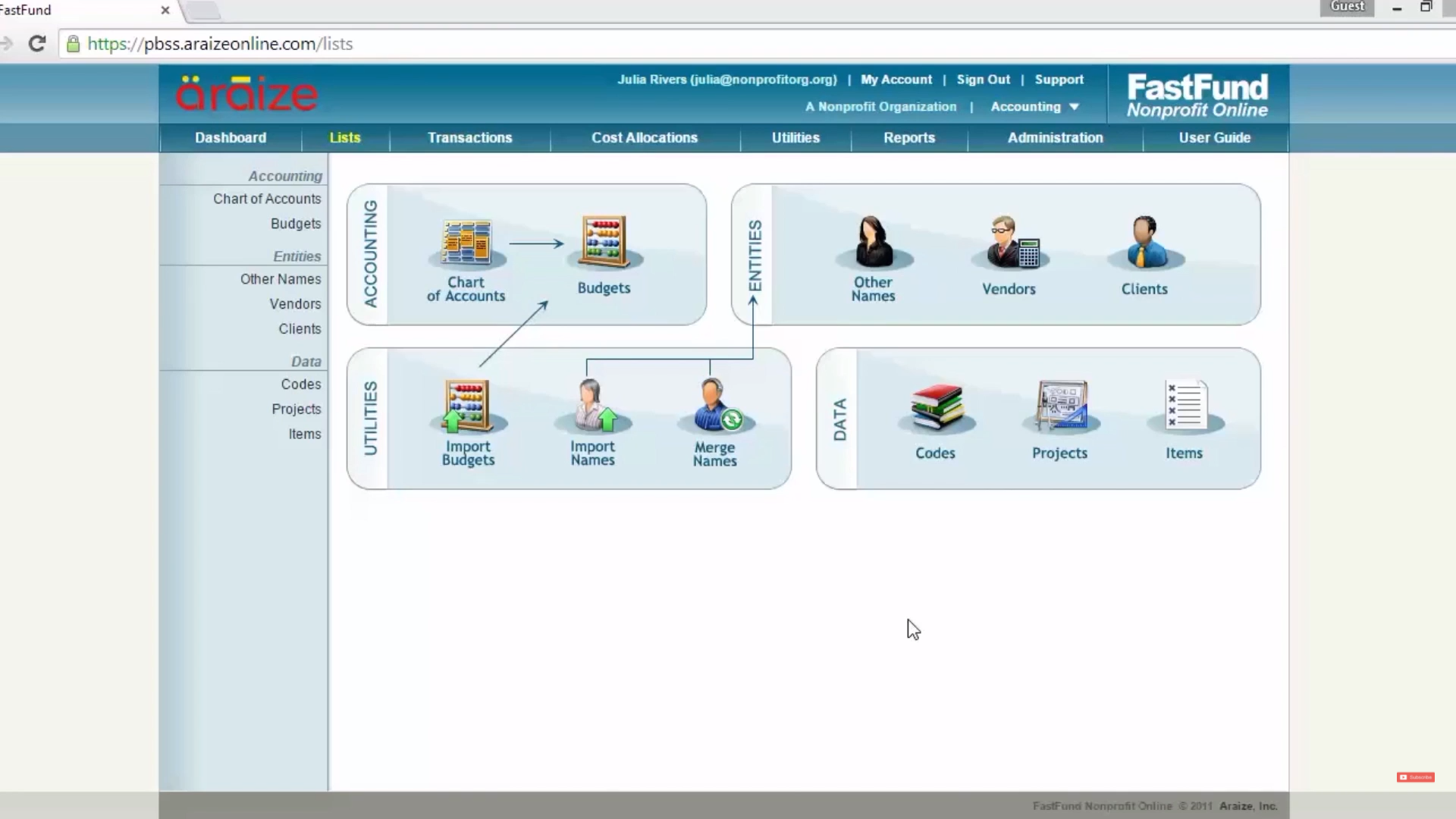The height and width of the screenshot is (819, 1456).
Task: Open the Reports menu
Action: [x=909, y=137]
